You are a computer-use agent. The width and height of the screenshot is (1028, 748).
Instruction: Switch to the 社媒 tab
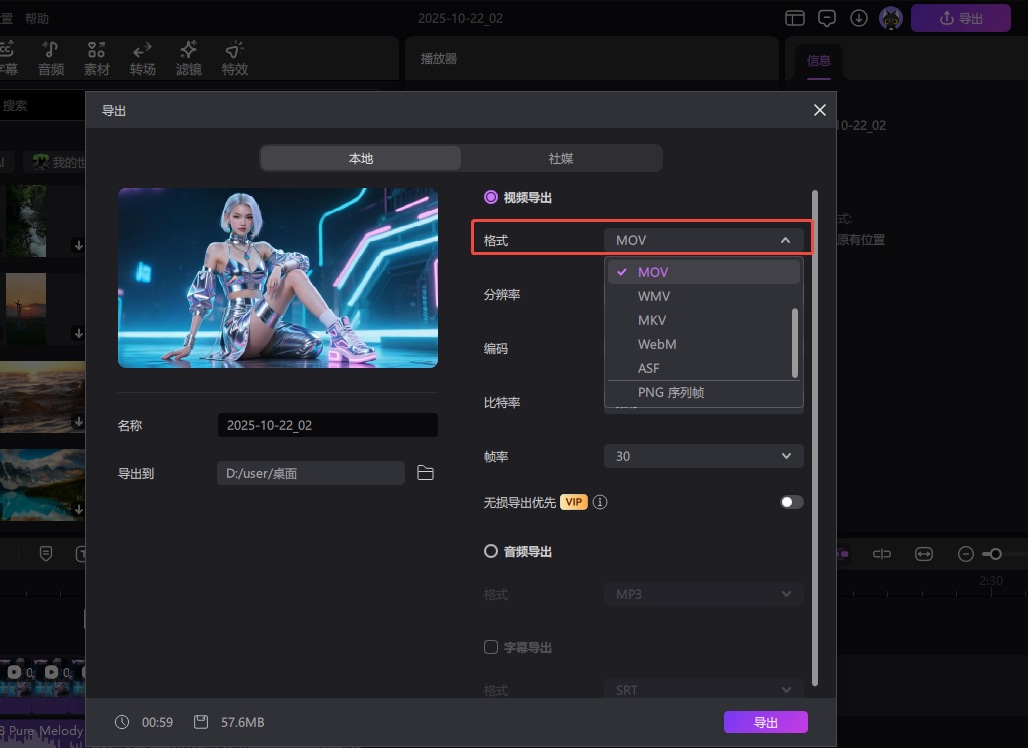point(561,158)
